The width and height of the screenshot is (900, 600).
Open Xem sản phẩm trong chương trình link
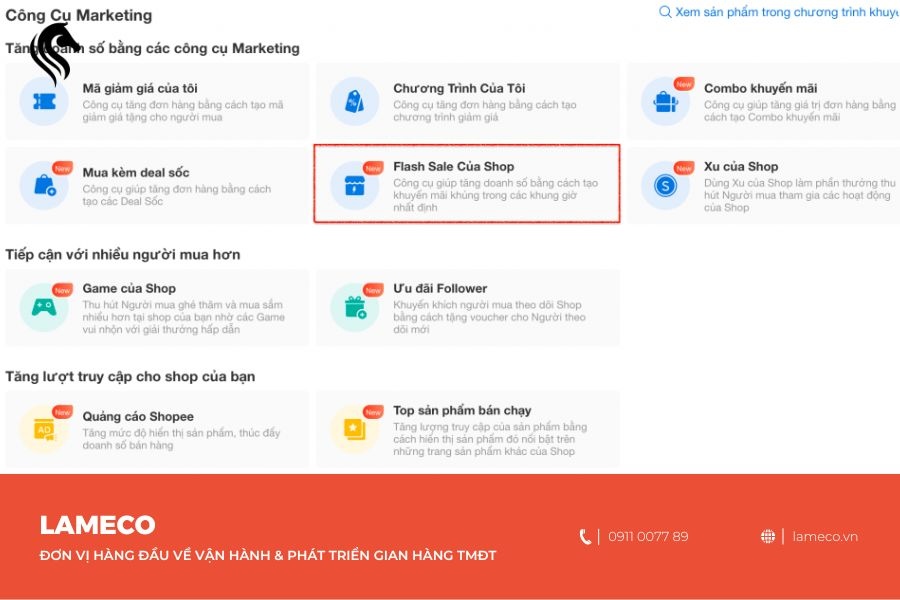click(788, 12)
